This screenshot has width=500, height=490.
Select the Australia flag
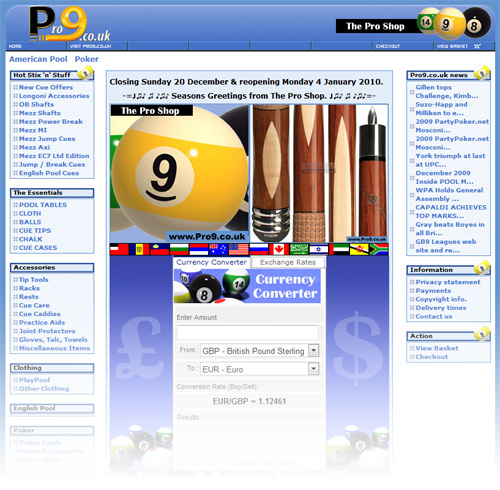[218, 249]
